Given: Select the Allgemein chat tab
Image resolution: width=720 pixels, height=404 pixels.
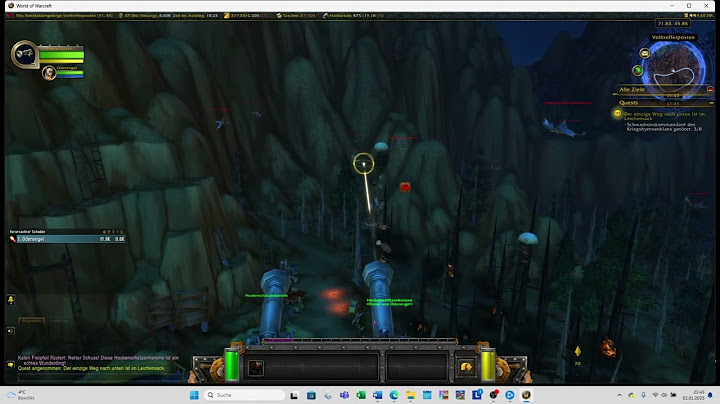Looking at the screenshot, I should point(32,320).
